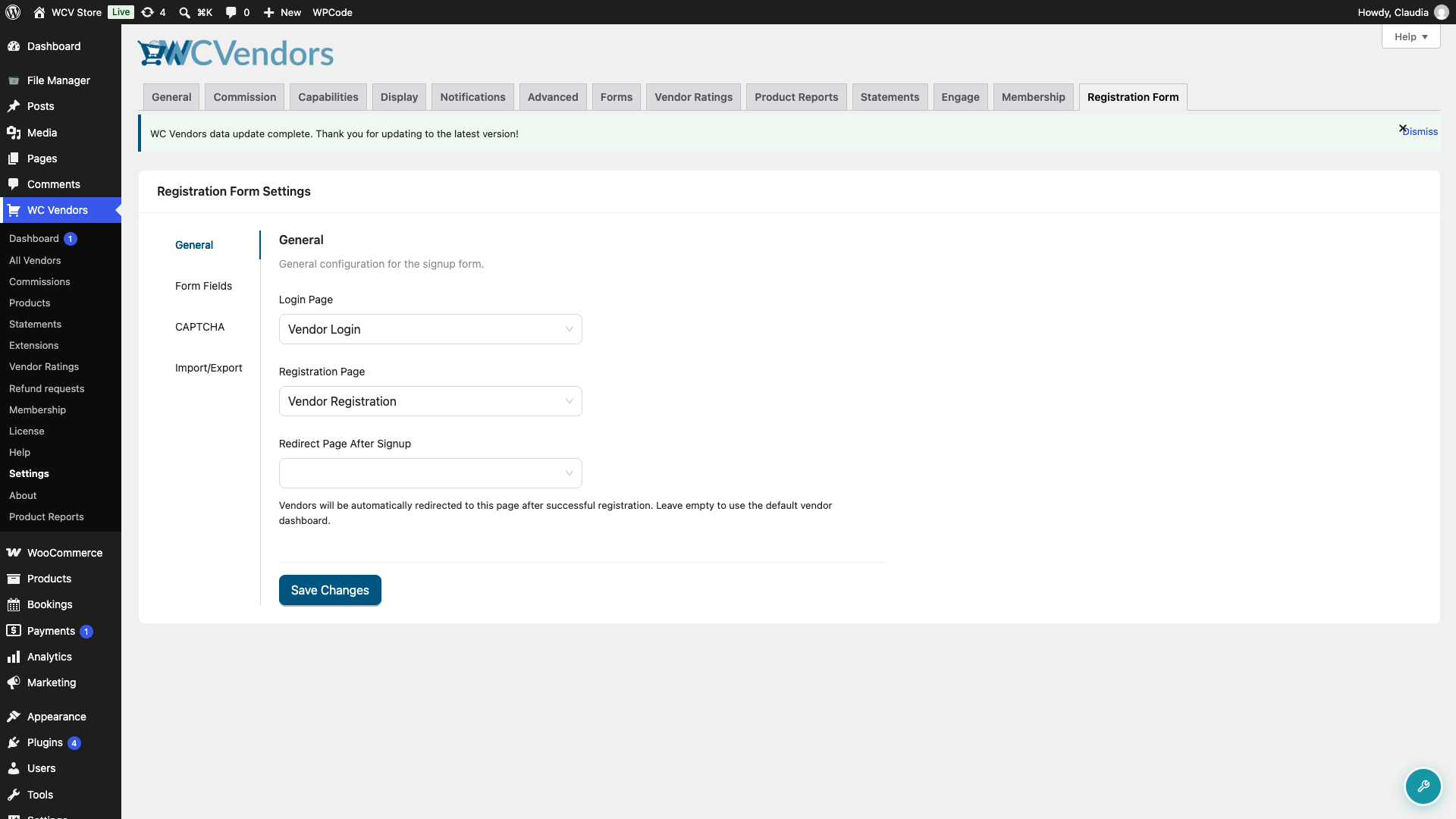Open Refund requests submenu item
The height and width of the screenshot is (819, 1456).
click(46, 388)
